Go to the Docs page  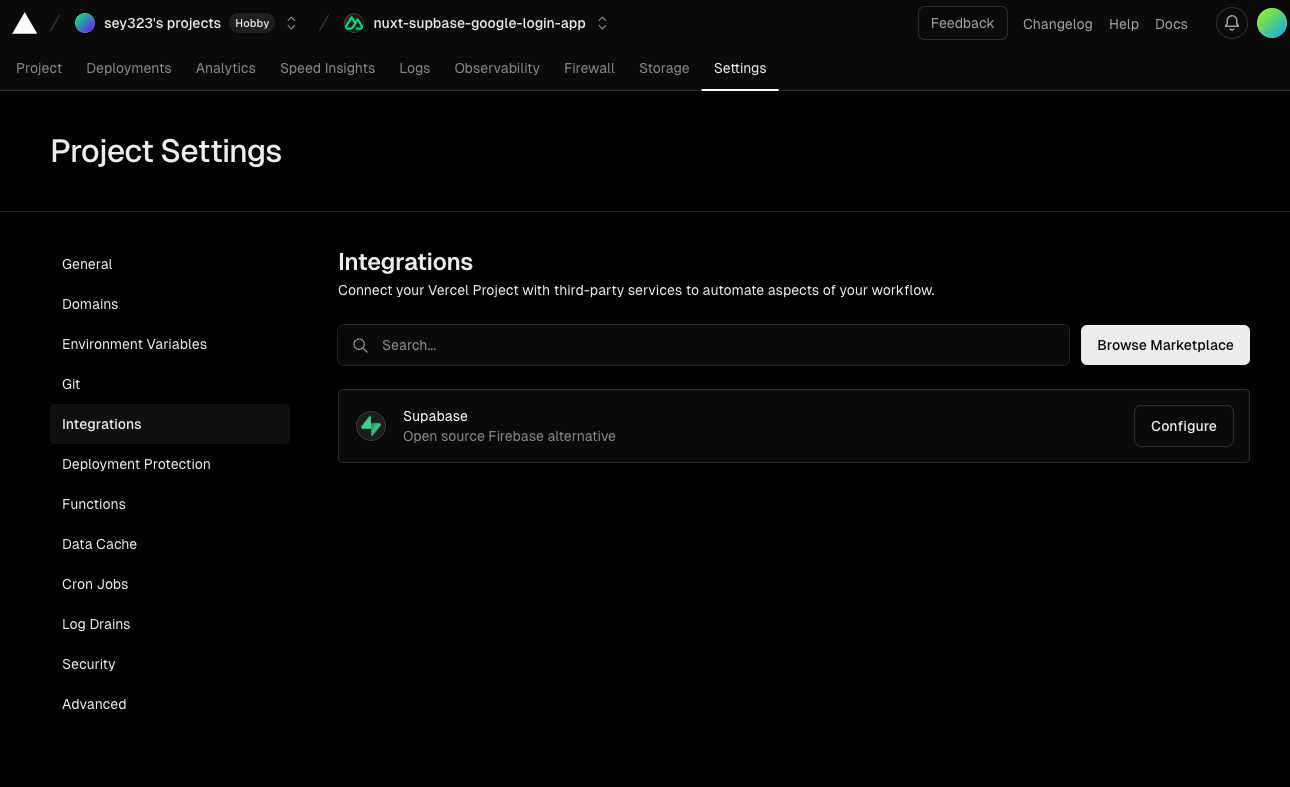click(x=1171, y=23)
